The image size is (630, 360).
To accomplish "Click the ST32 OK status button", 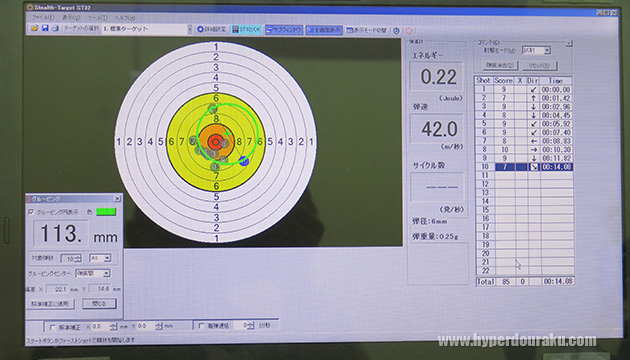I will [x=247, y=29].
